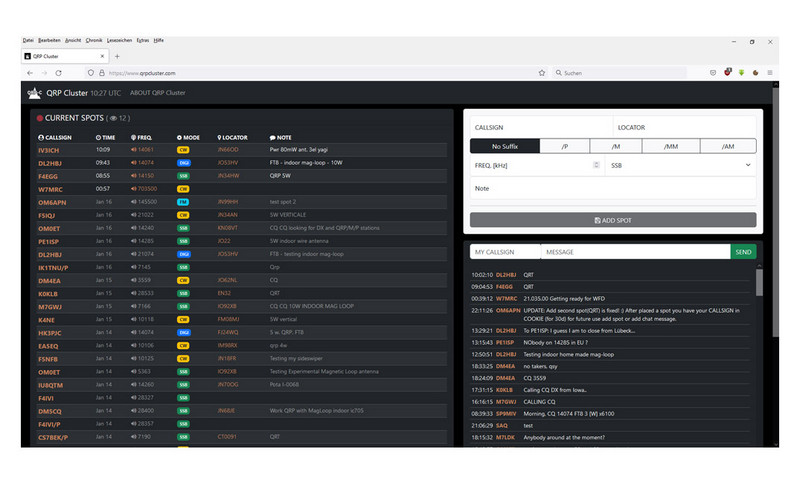This screenshot has height=484, width=800.
Task: Open the Extras menu
Action: tap(143, 40)
